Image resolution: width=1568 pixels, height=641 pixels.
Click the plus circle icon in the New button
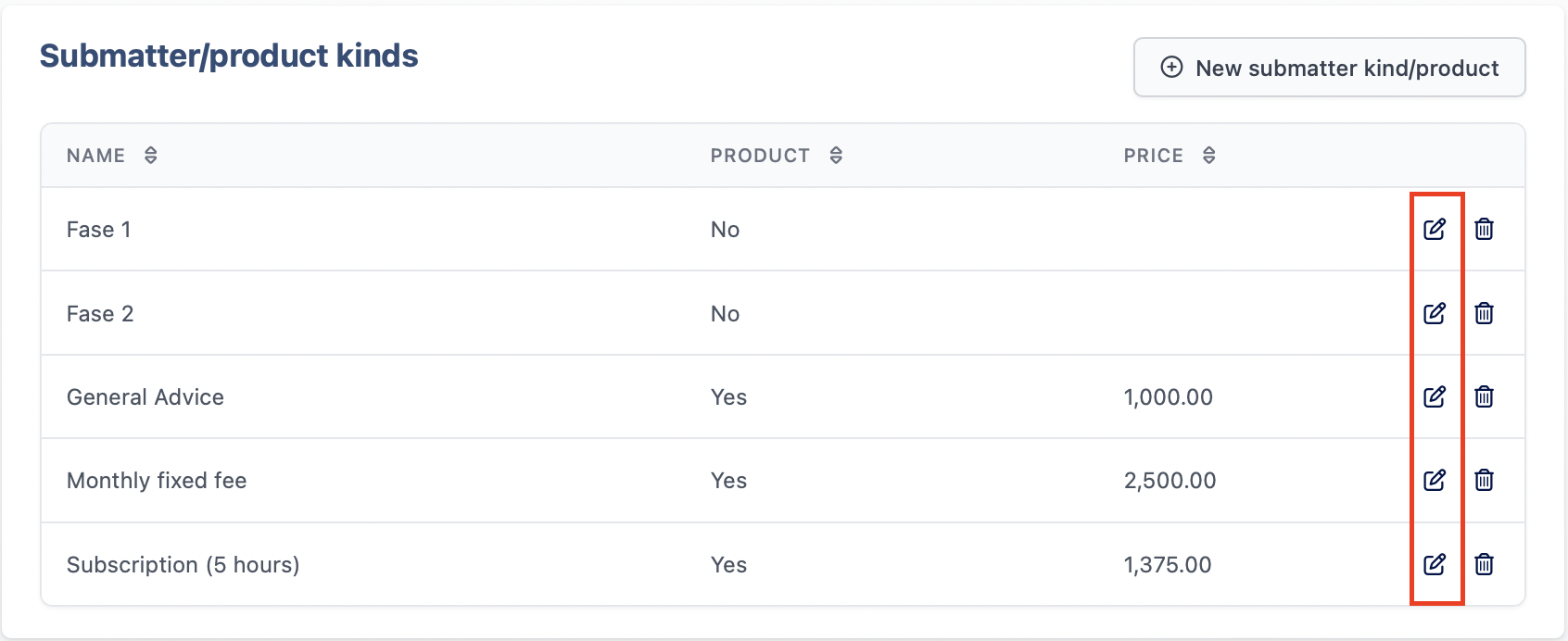click(x=1171, y=68)
